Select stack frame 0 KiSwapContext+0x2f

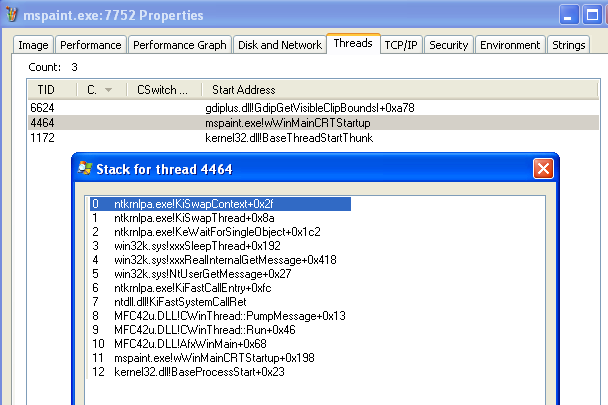pyautogui.click(x=220, y=204)
